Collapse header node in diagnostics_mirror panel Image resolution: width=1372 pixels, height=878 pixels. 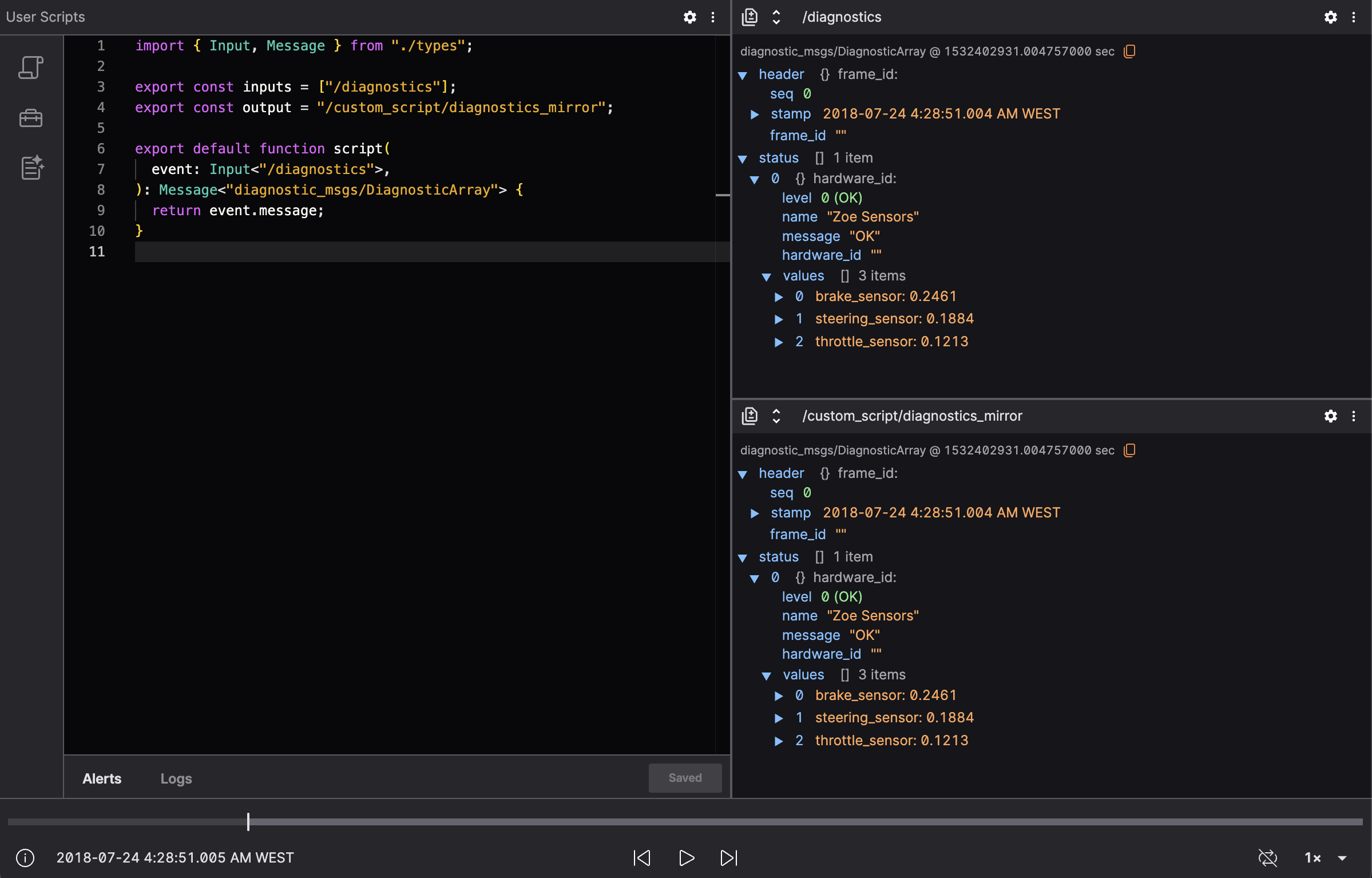(743, 474)
